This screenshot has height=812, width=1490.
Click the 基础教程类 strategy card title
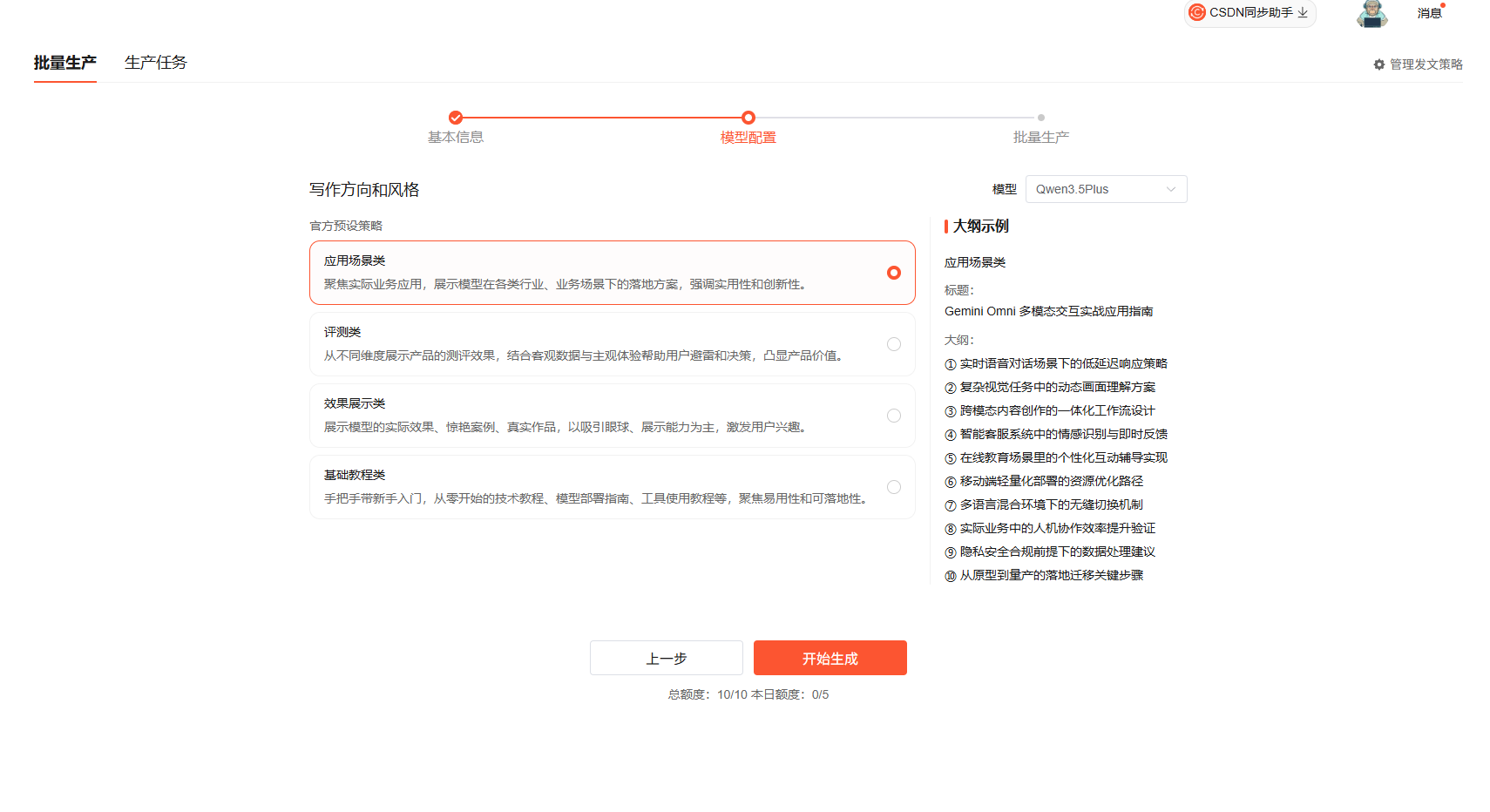pos(355,475)
